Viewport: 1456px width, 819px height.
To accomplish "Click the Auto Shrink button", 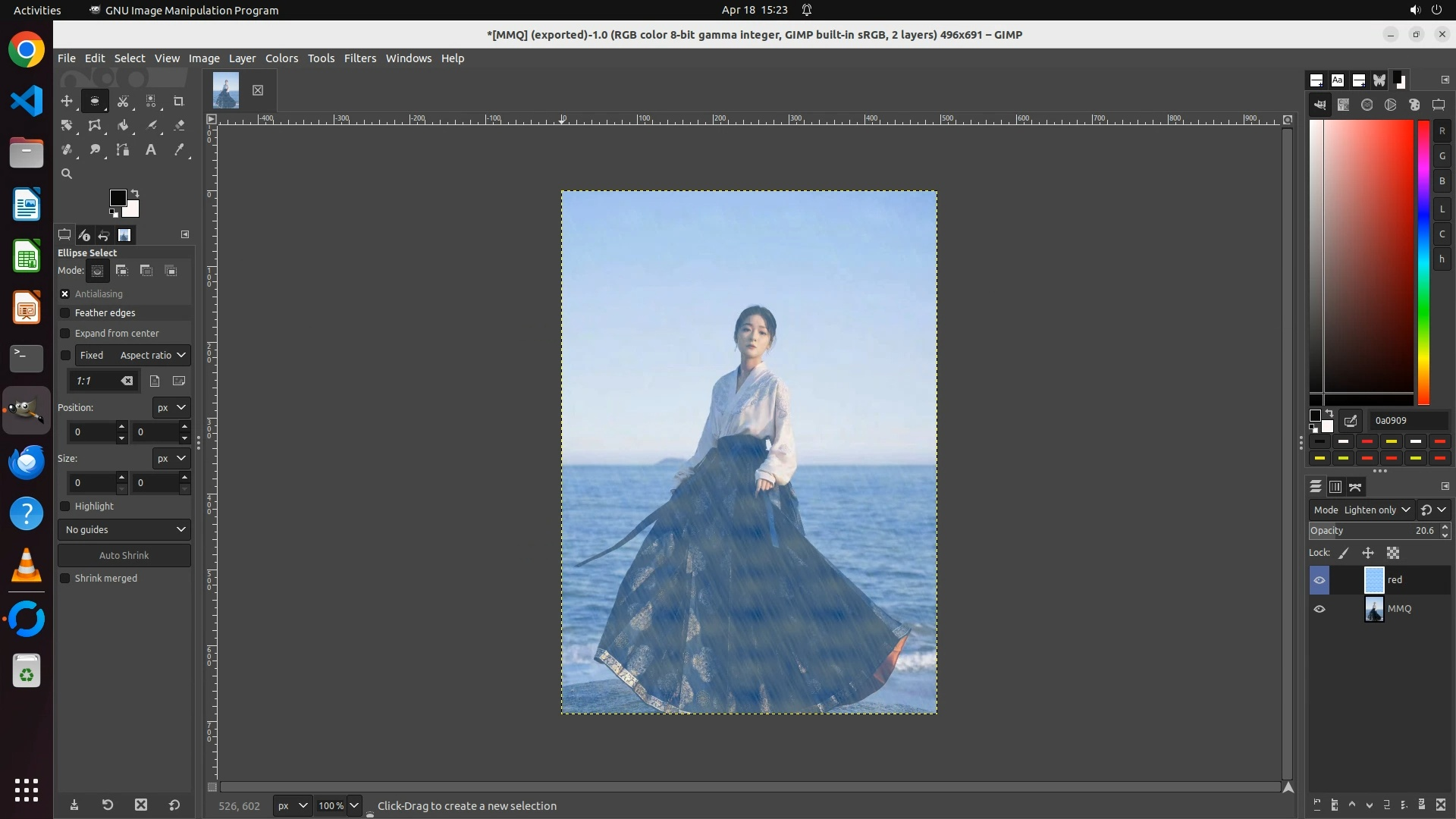I will click(x=124, y=555).
